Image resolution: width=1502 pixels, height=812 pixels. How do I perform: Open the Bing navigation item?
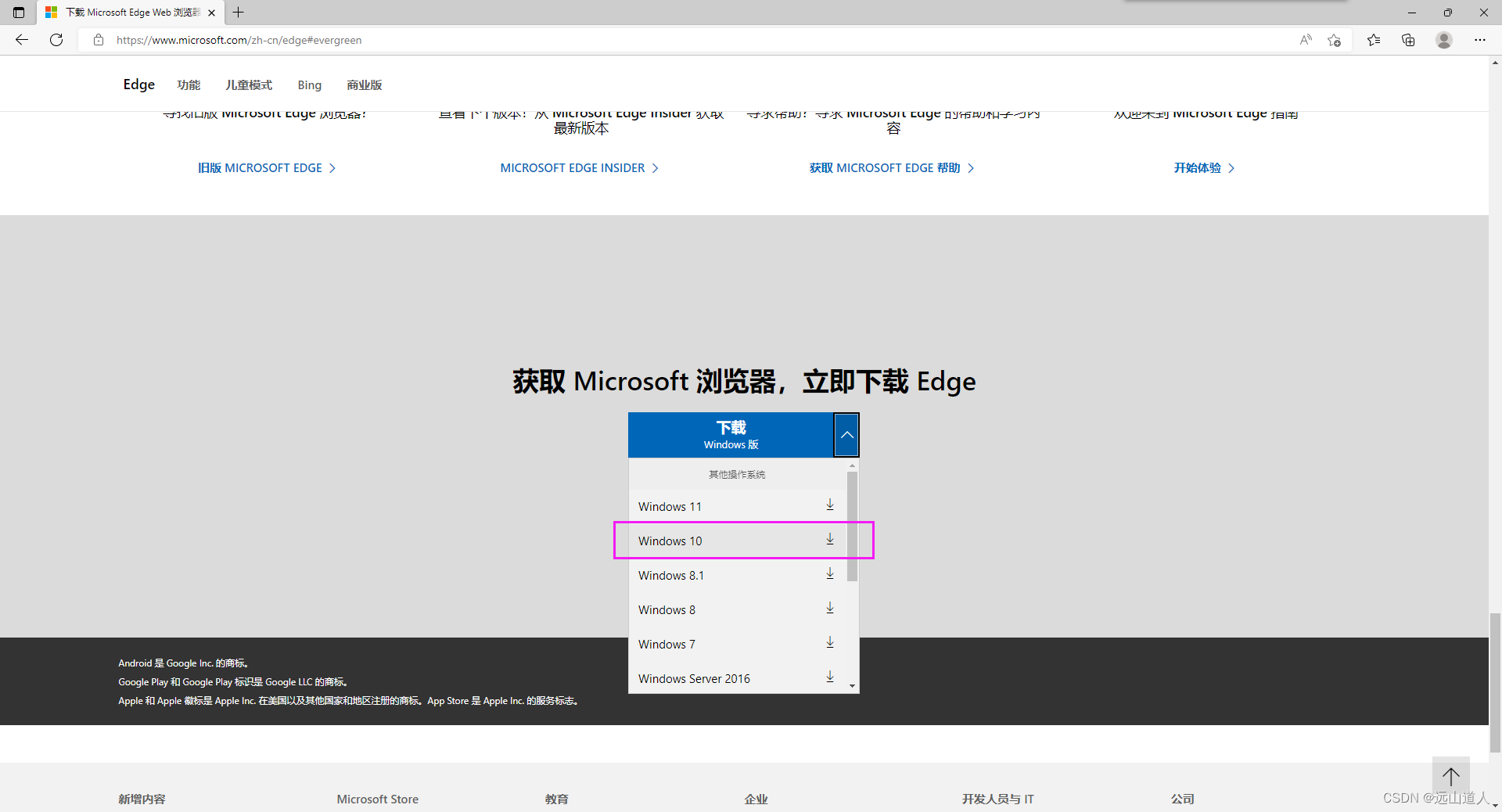pos(309,85)
